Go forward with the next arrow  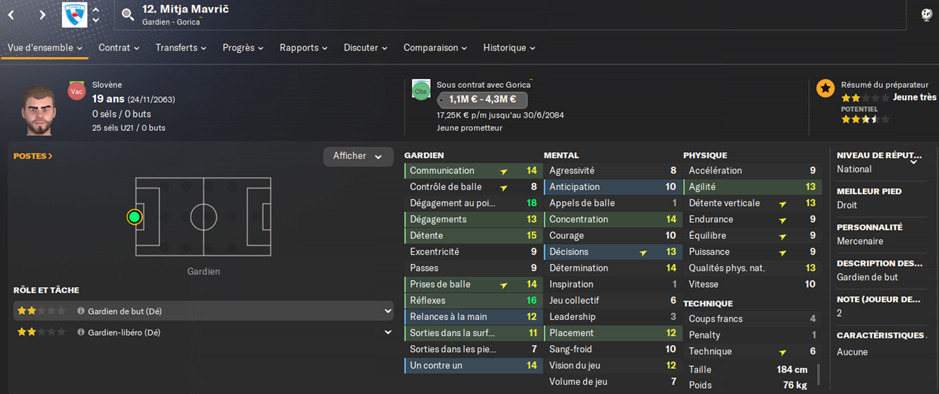coord(42,14)
